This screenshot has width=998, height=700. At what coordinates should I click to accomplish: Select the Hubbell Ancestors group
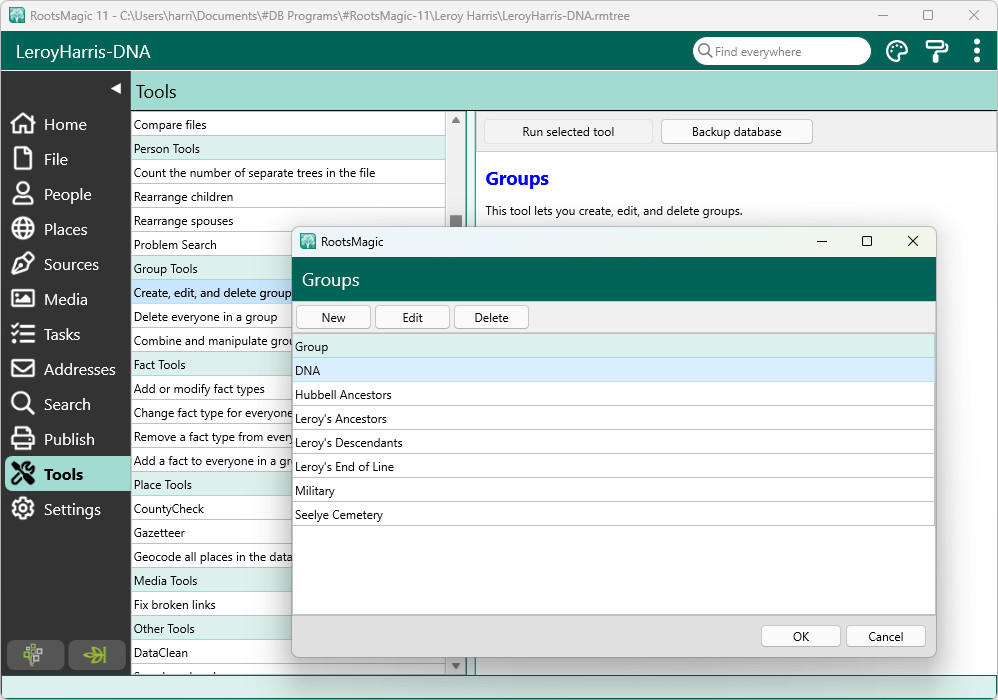pyautogui.click(x=614, y=395)
